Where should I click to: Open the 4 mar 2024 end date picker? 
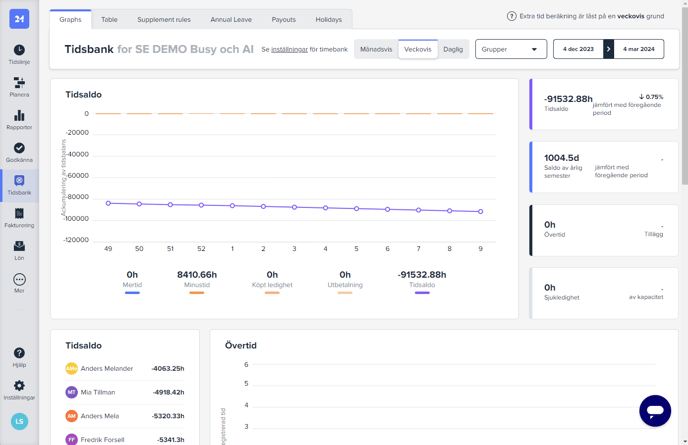639,49
